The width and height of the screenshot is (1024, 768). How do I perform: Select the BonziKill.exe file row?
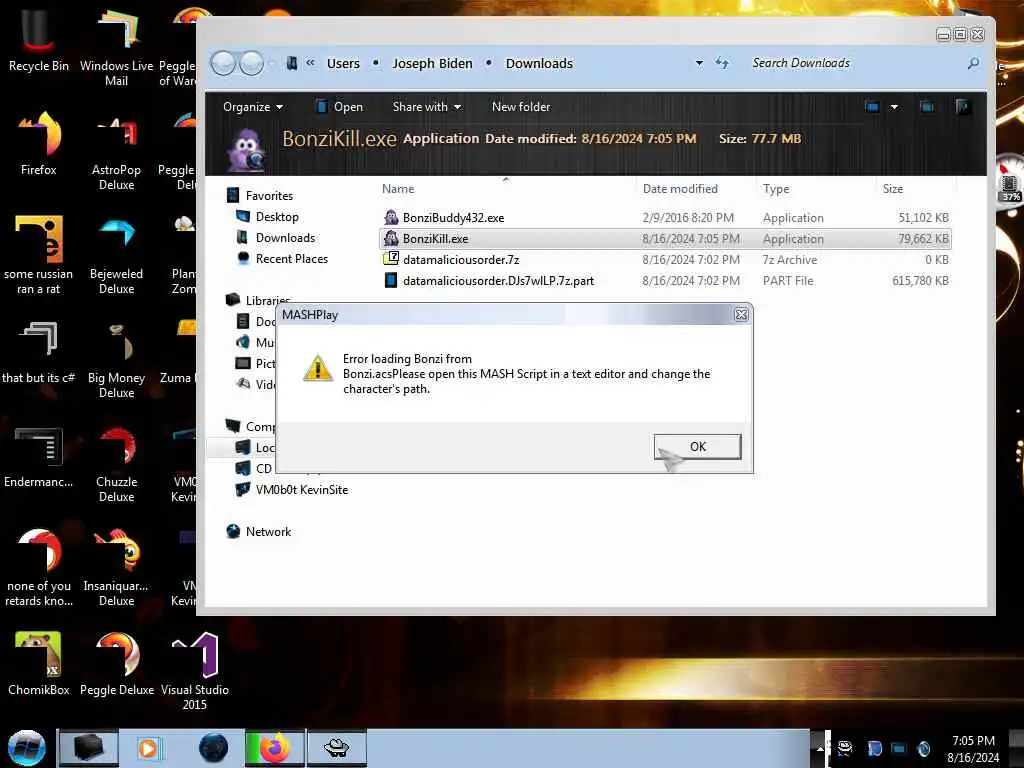(x=665, y=239)
